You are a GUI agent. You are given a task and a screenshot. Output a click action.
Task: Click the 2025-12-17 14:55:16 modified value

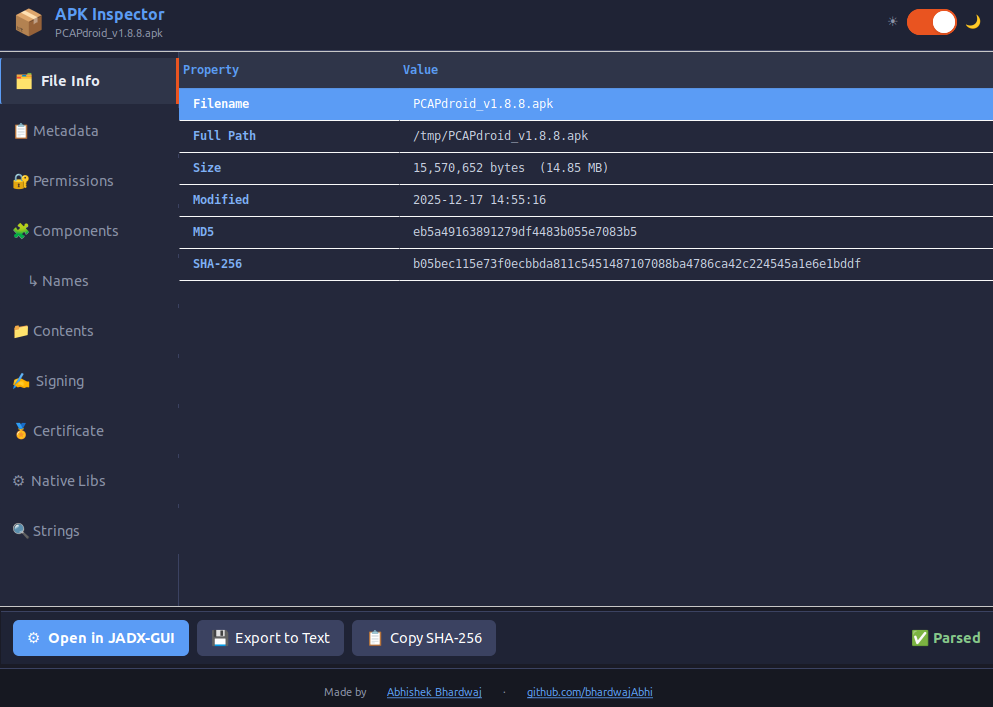479,200
